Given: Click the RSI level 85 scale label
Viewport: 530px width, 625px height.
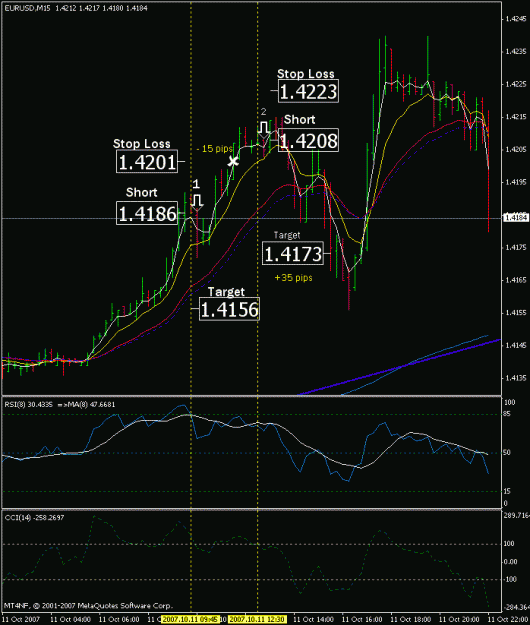Looking at the screenshot, I should click(507, 414).
